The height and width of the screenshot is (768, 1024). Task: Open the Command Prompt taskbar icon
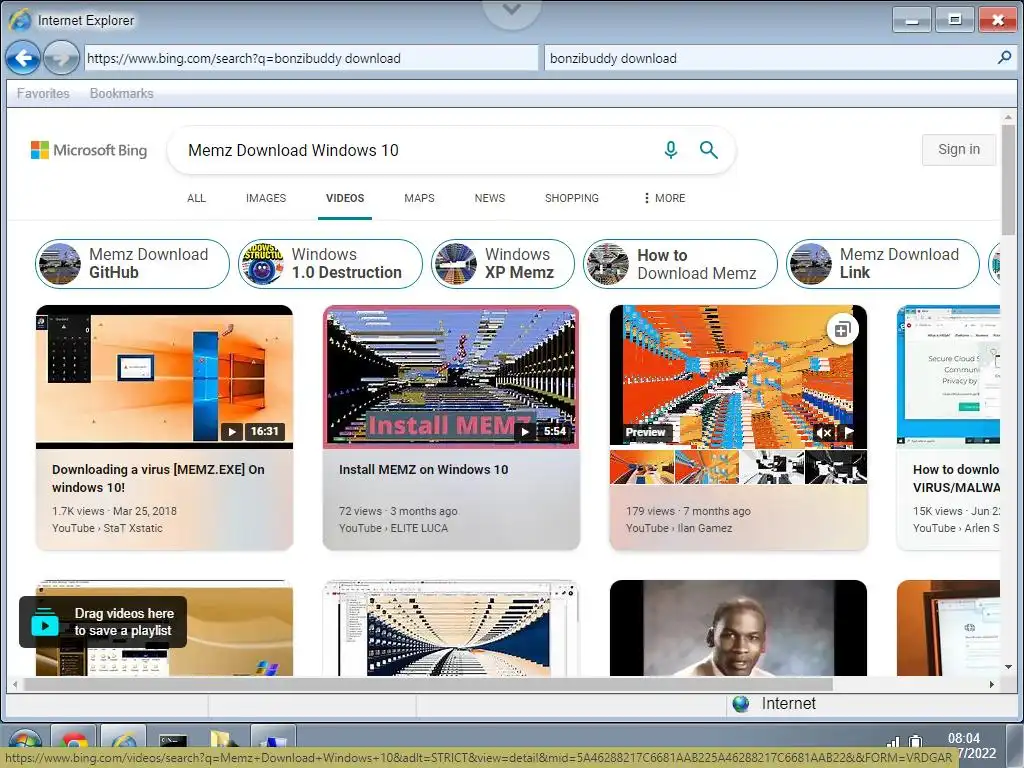pyautogui.click(x=173, y=743)
